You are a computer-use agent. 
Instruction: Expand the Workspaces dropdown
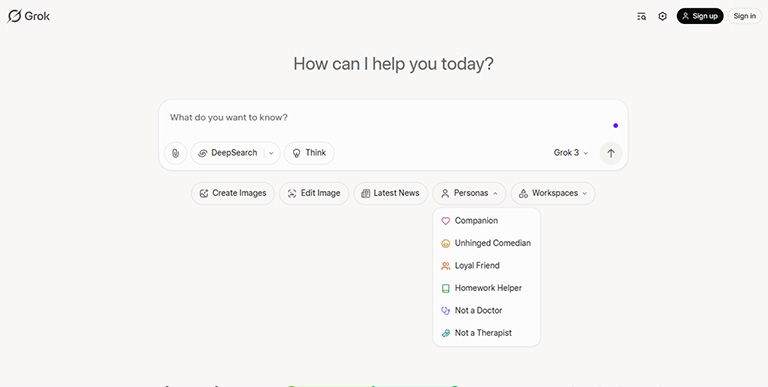point(553,194)
